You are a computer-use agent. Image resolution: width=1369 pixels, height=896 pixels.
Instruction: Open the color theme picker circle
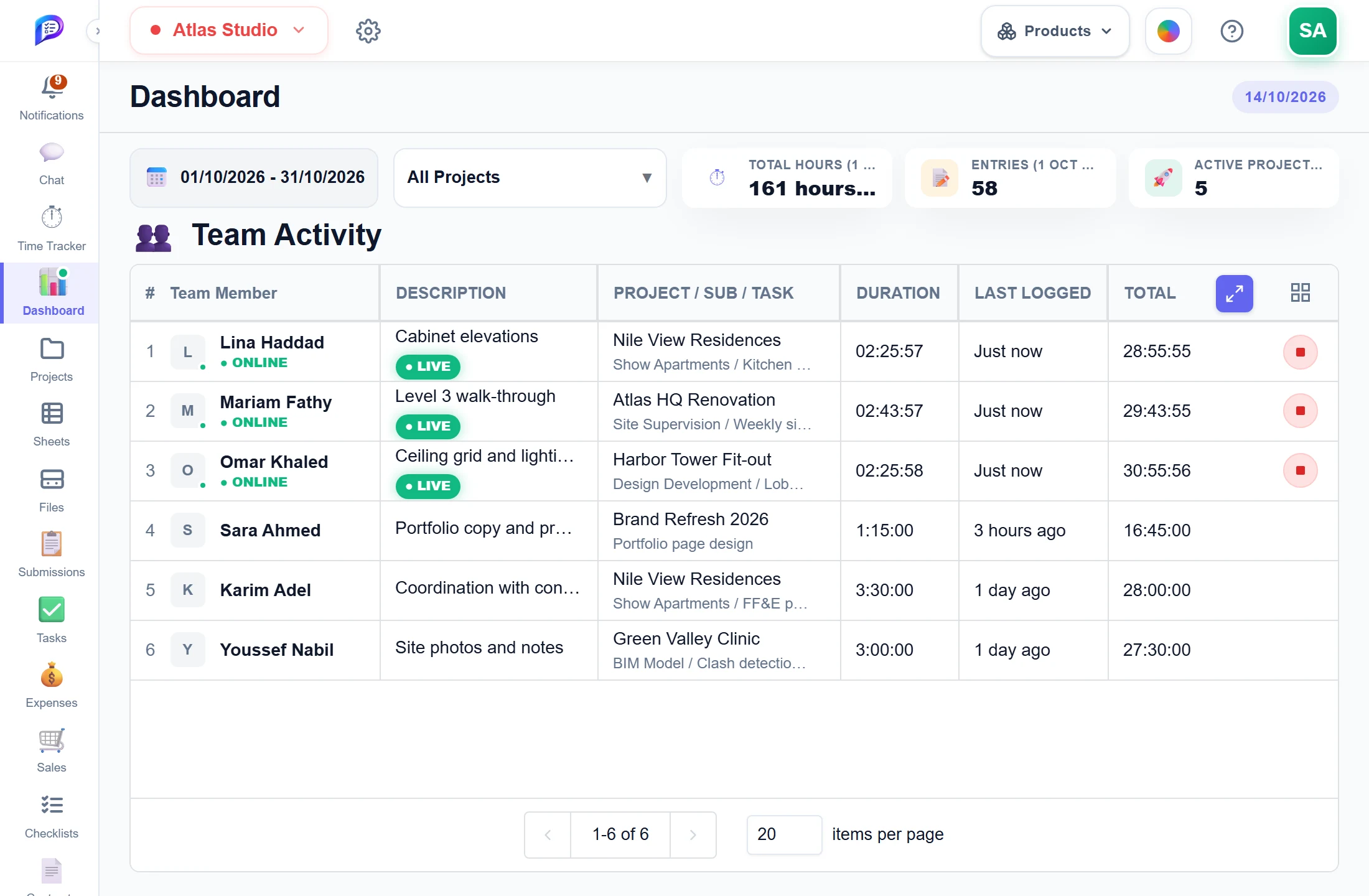click(x=1168, y=31)
